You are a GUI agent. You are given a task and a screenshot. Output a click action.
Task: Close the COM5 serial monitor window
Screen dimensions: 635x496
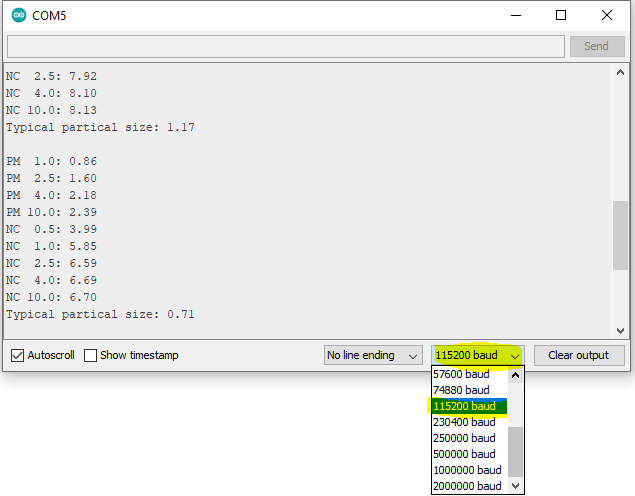point(607,15)
